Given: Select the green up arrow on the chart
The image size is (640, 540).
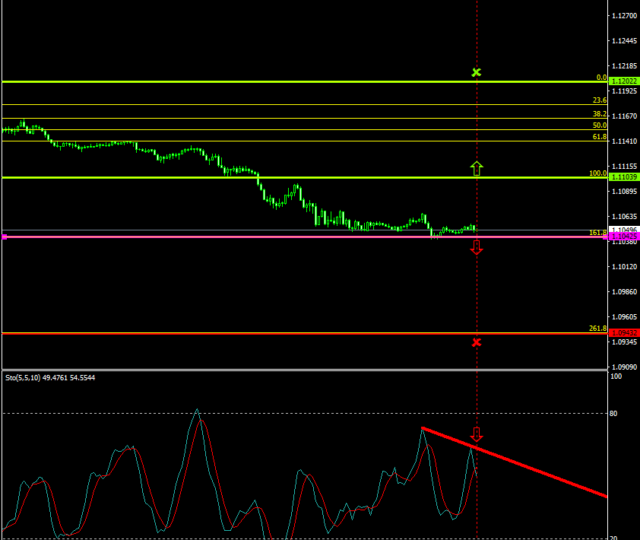Looking at the screenshot, I should tap(476, 168).
